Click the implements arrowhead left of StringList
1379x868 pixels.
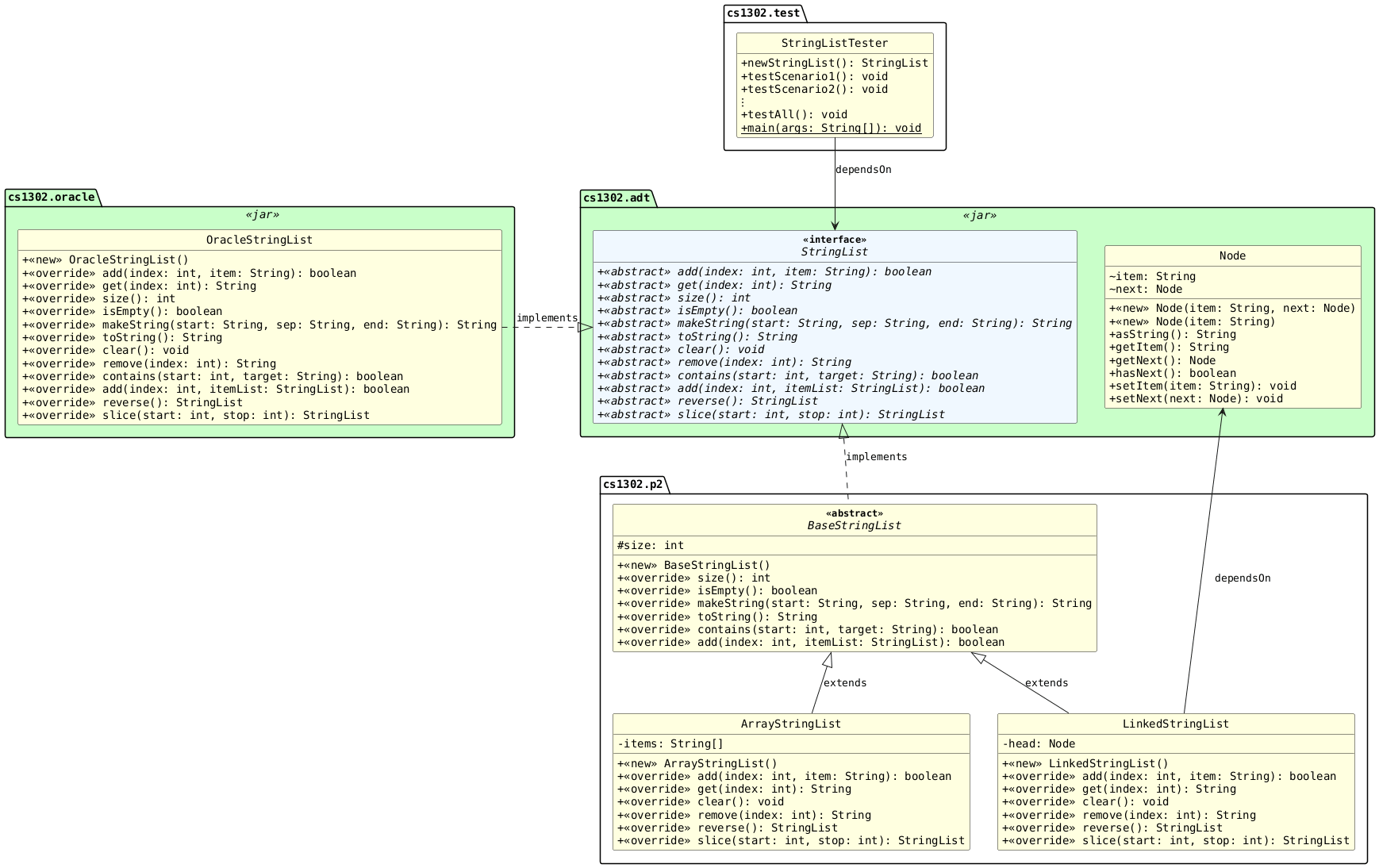point(585,327)
